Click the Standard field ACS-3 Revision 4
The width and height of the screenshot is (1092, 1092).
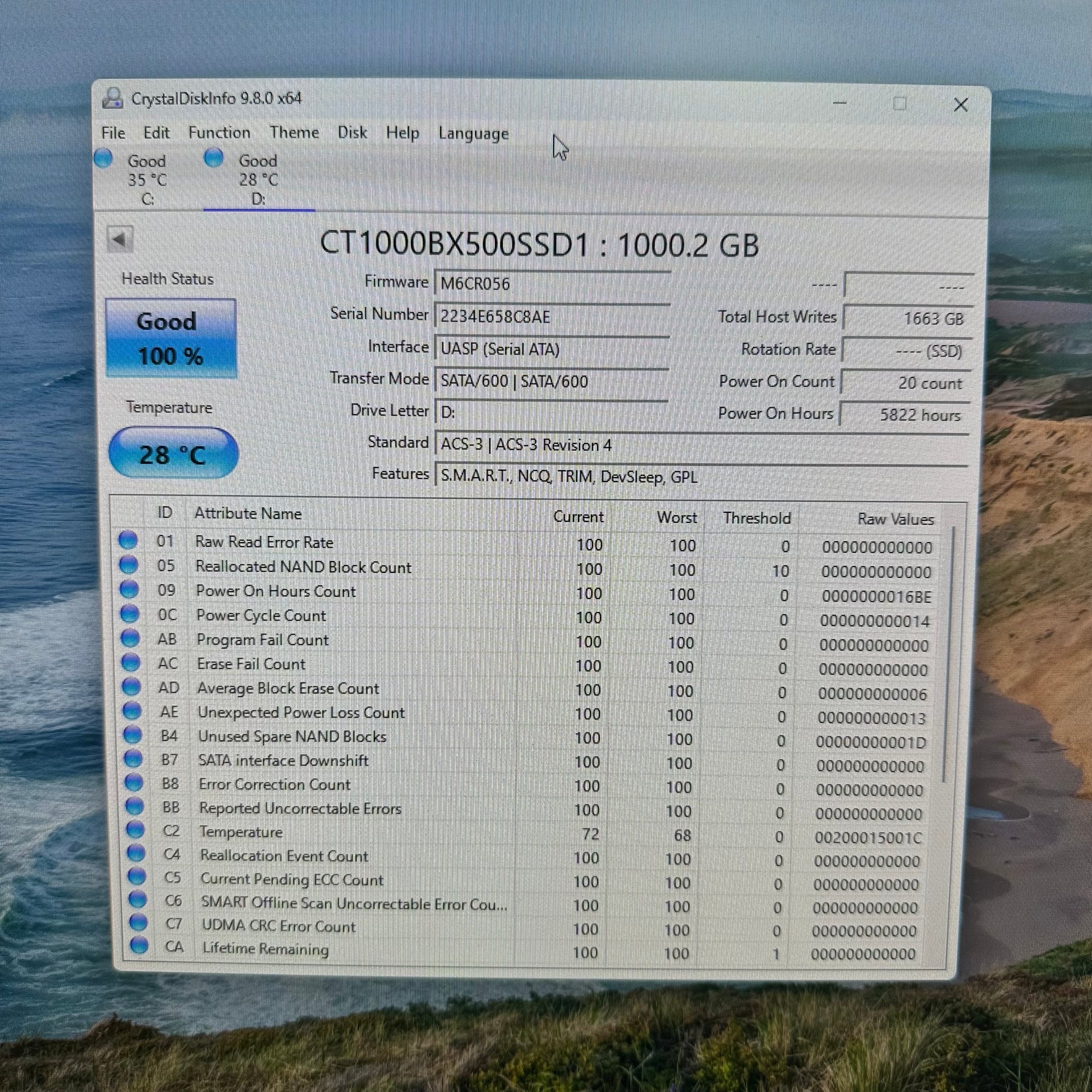[x=701, y=445]
